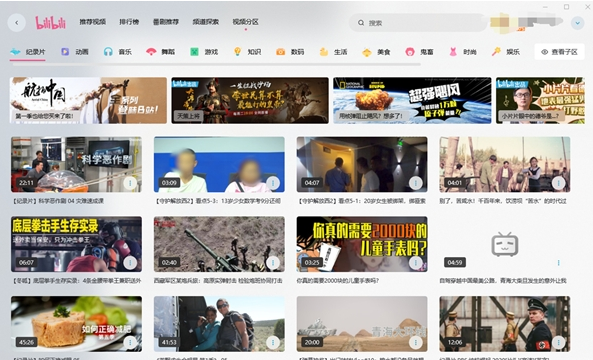
Task: Select the 纪录片 whale icon
Action: 15,52
